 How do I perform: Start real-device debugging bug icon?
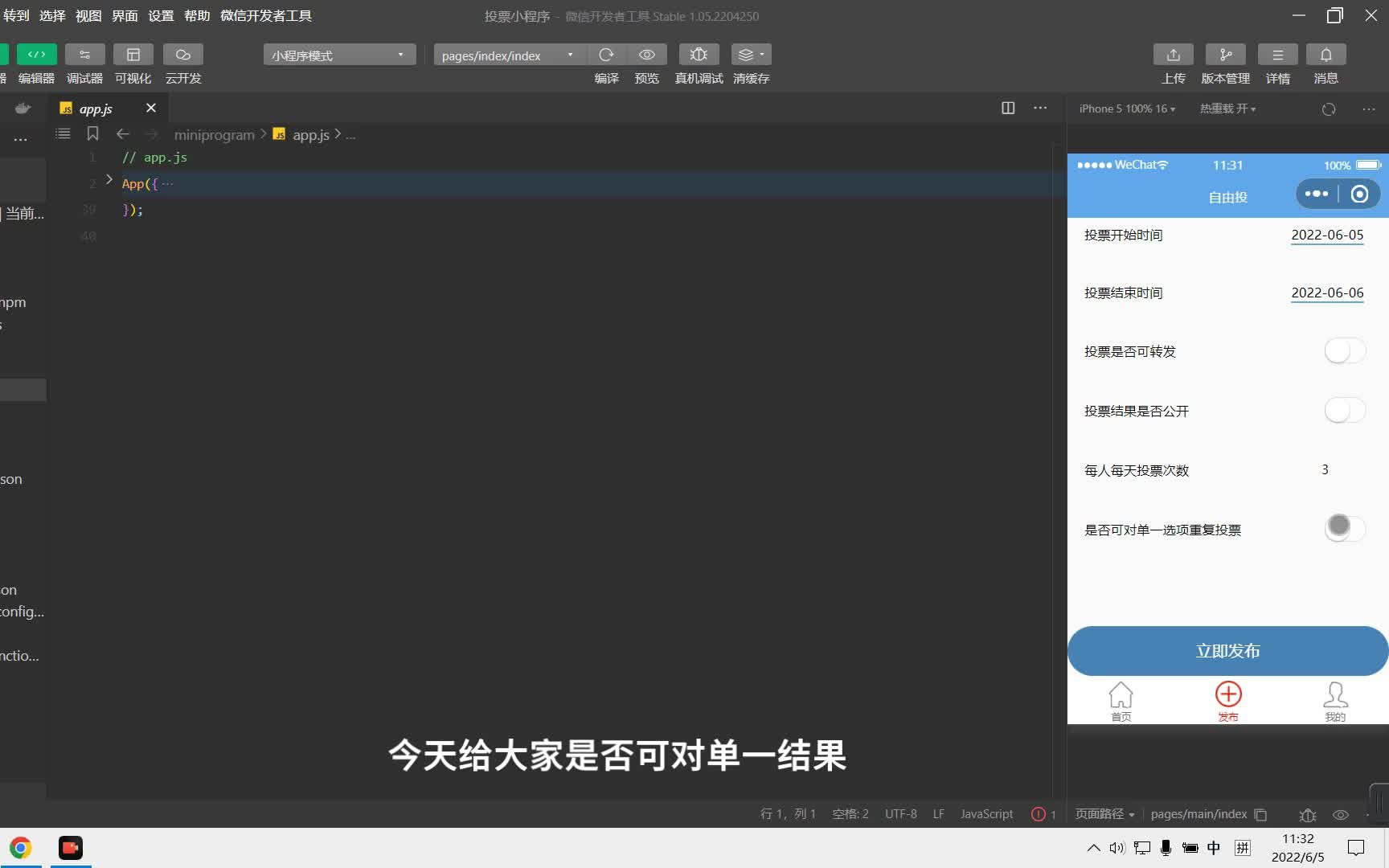[699, 55]
